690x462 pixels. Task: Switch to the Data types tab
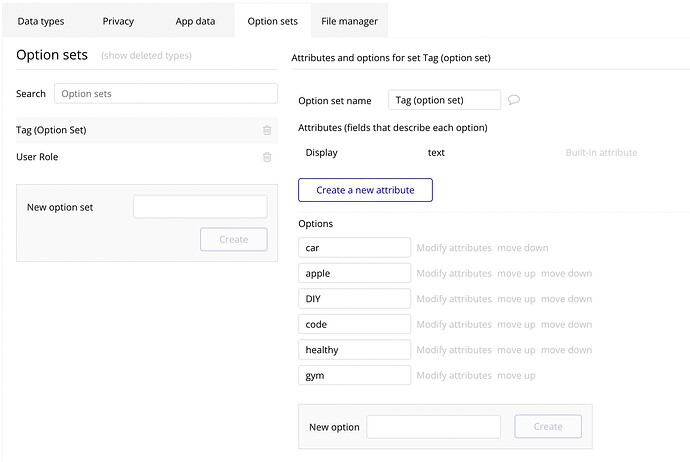coord(41,21)
